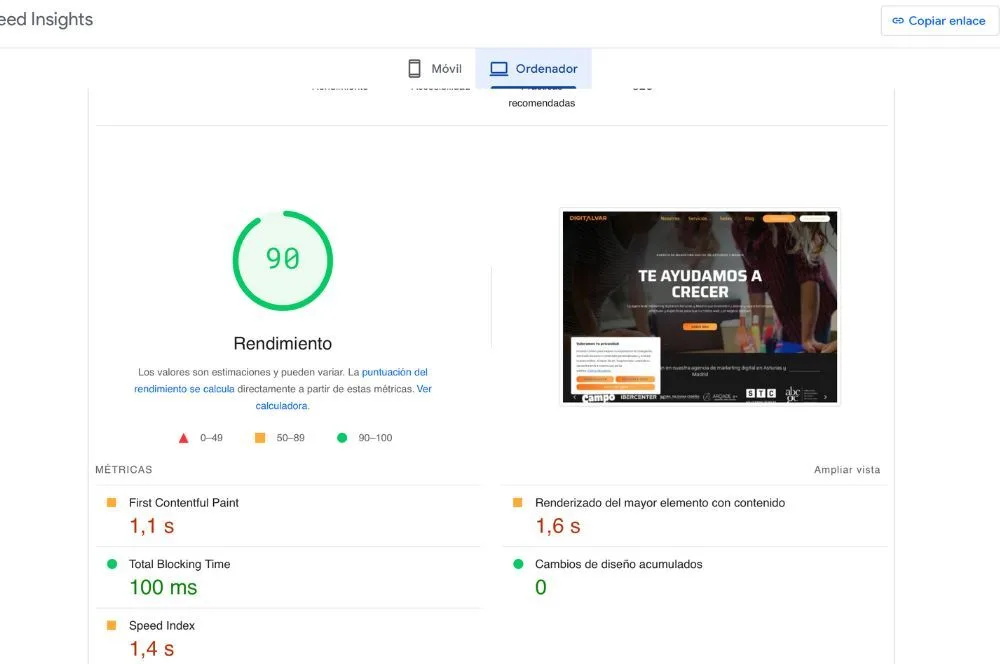Click the performance score gauge showing 90
1000x664 pixels.
tap(283, 260)
